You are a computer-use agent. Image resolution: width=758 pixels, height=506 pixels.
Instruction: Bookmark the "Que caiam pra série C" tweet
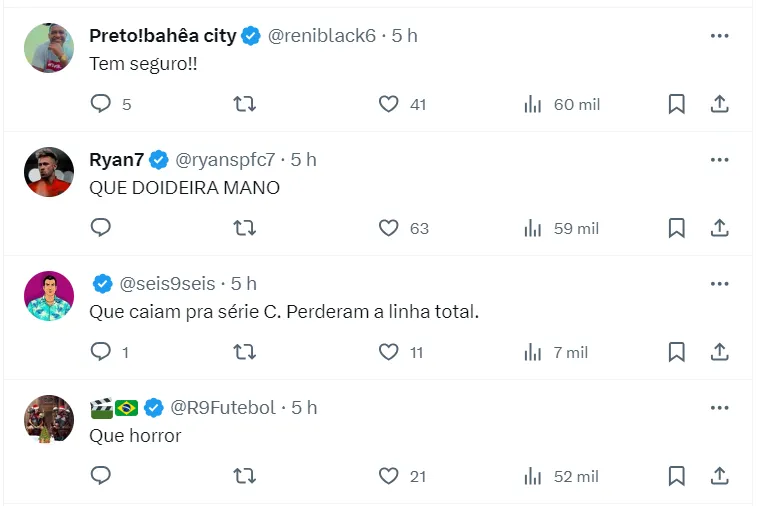click(676, 352)
